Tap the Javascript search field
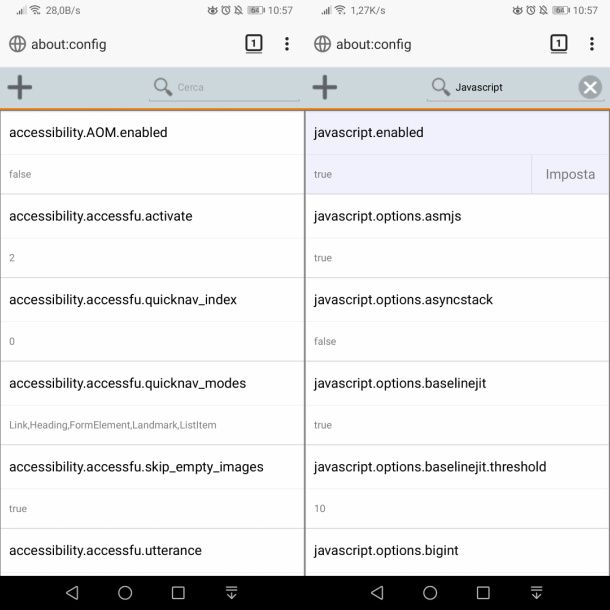The height and width of the screenshot is (610, 610). [510, 87]
